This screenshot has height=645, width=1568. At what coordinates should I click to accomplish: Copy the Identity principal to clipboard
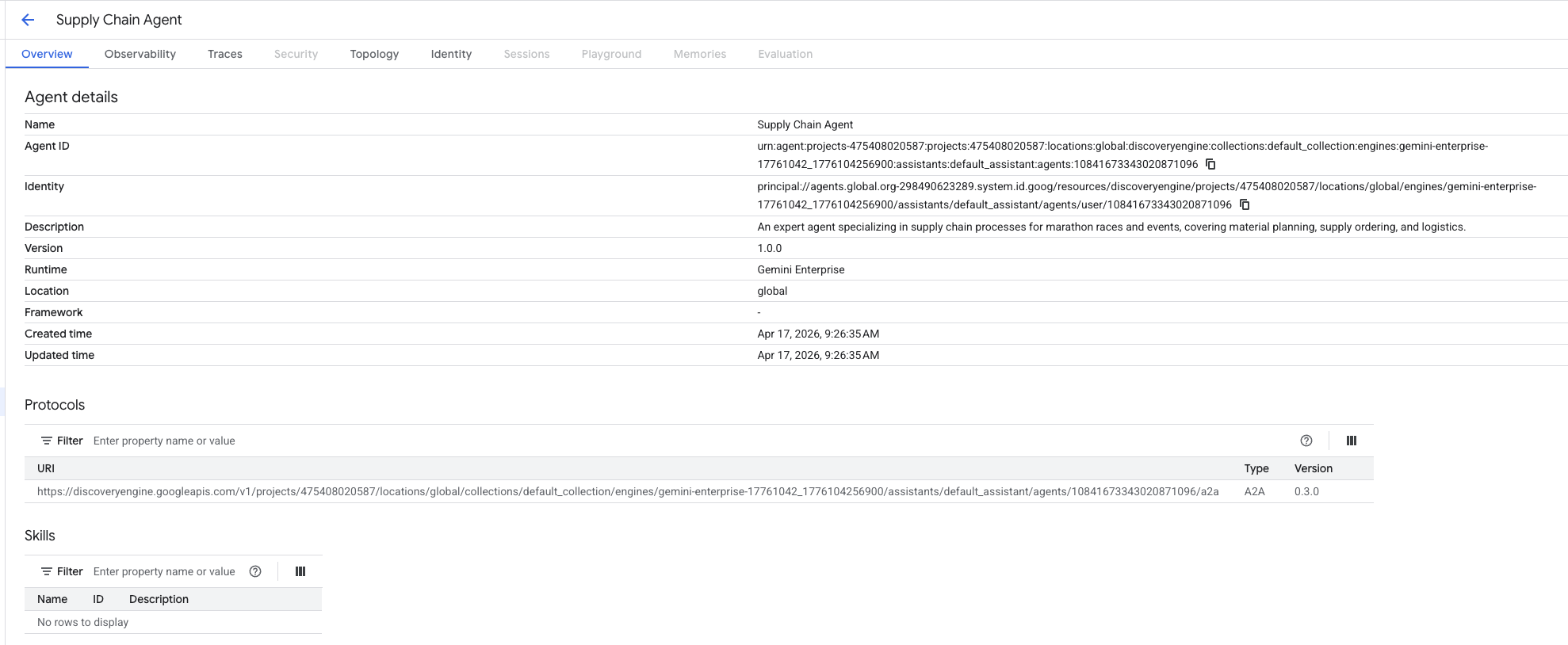tap(1245, 204)
